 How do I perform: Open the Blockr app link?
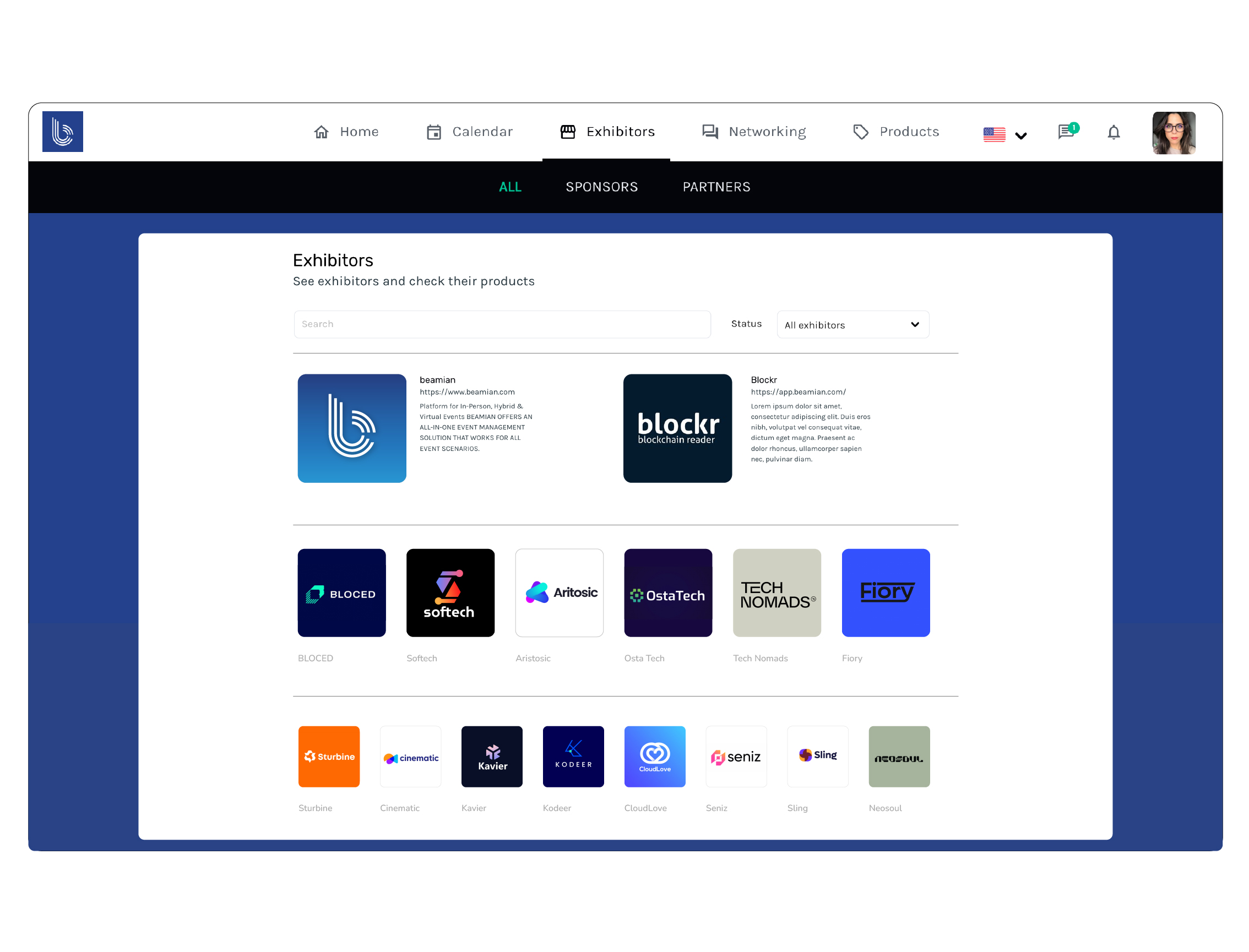797,391
